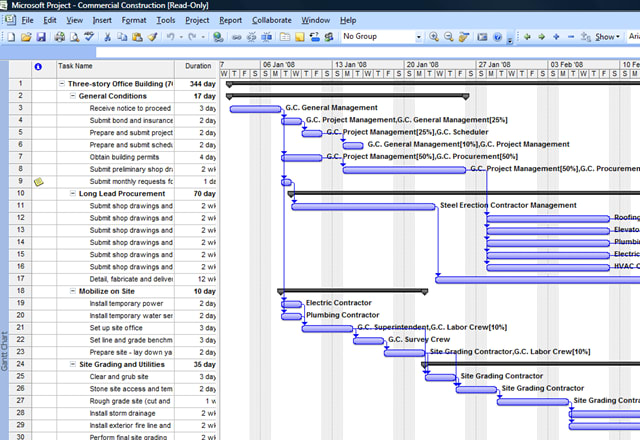Save the project with the floppy icon

tap(41, 37)
